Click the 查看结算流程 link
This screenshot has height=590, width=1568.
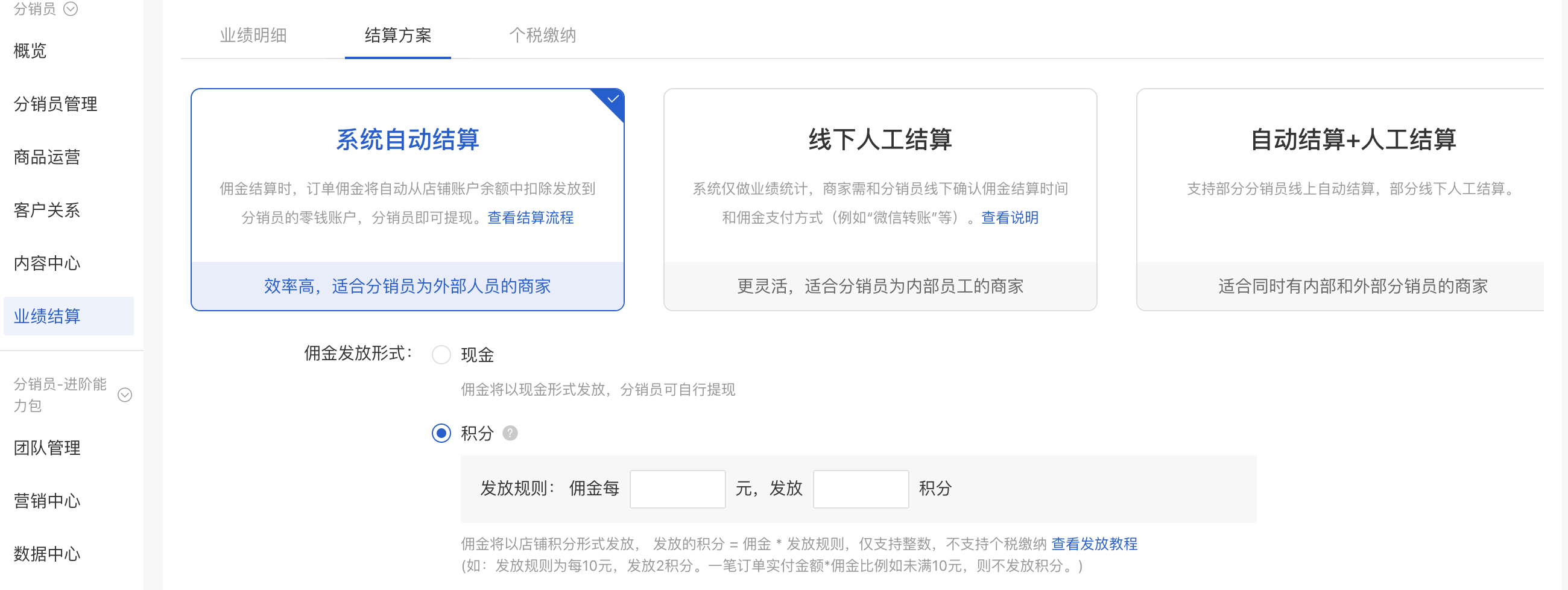point(531,217)
